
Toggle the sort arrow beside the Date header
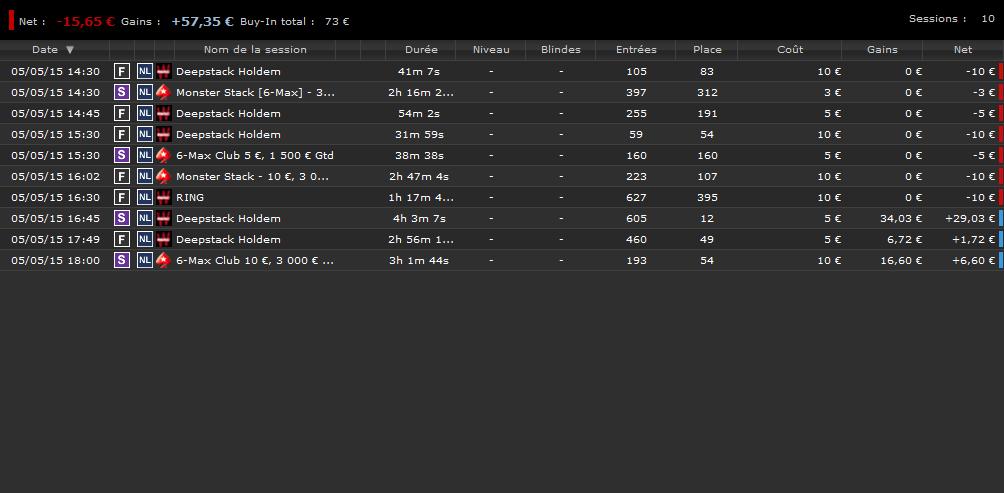[70, 49]
